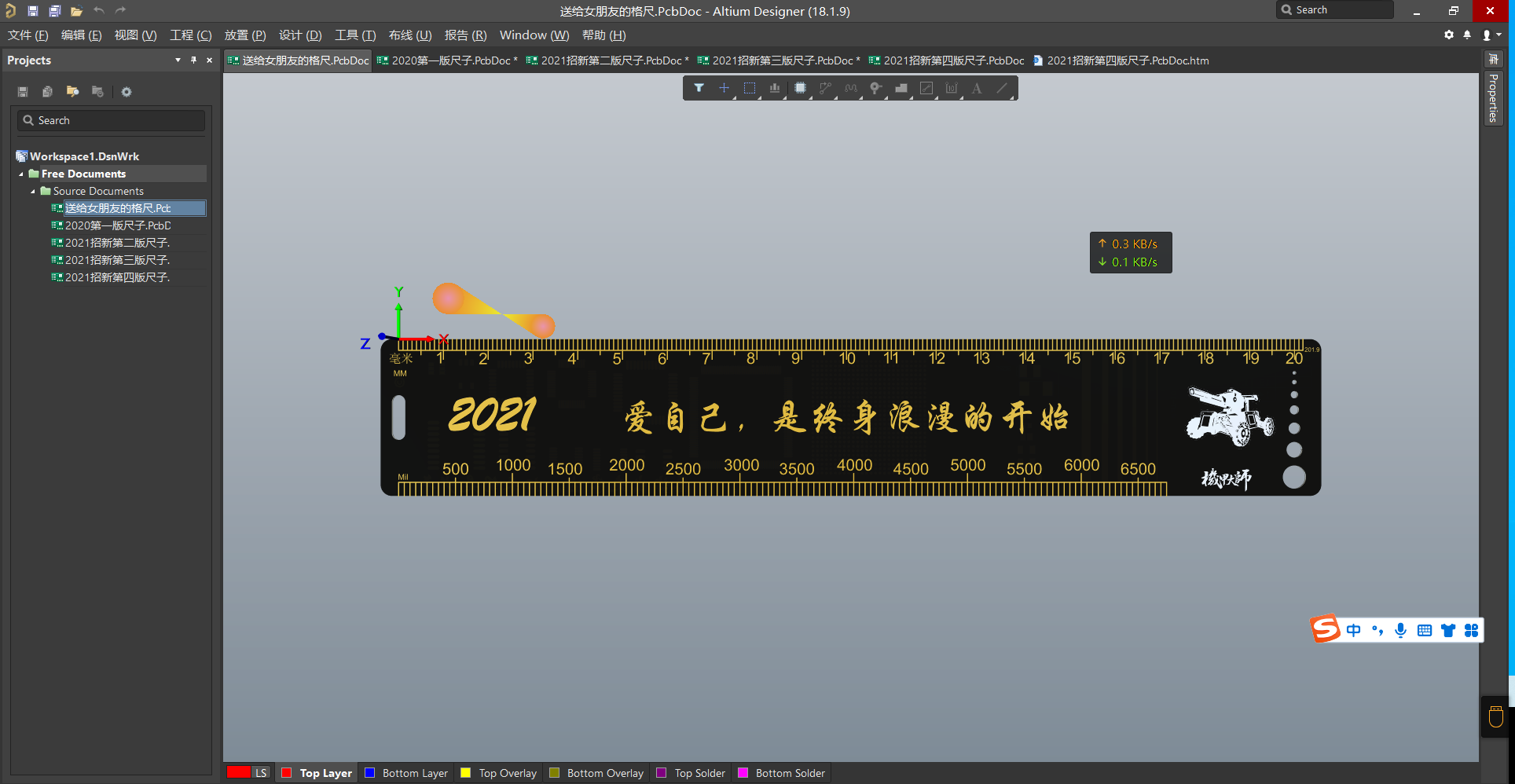Select the place polygon pour tool
The image size is (1515, 784).
(901, 88)
